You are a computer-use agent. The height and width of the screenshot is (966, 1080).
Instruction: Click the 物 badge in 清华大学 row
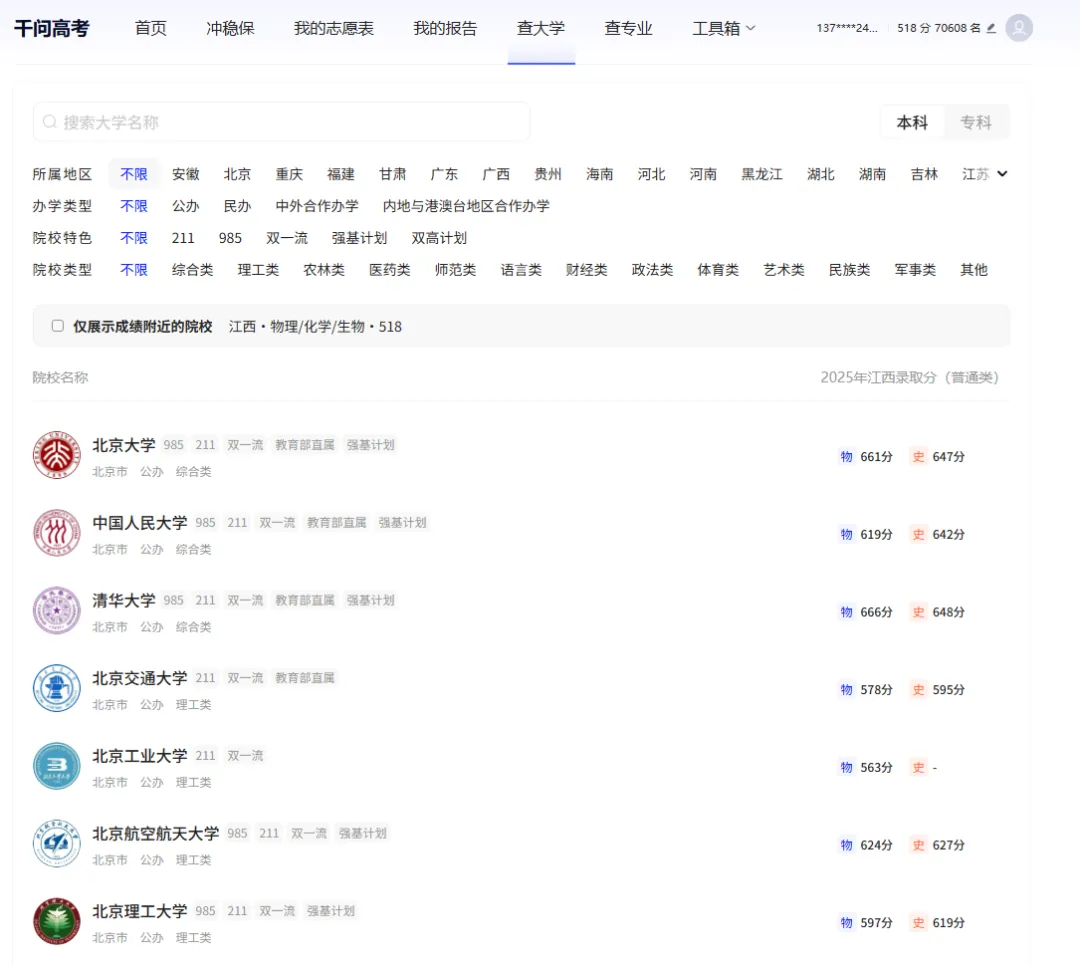pos(847,612)
